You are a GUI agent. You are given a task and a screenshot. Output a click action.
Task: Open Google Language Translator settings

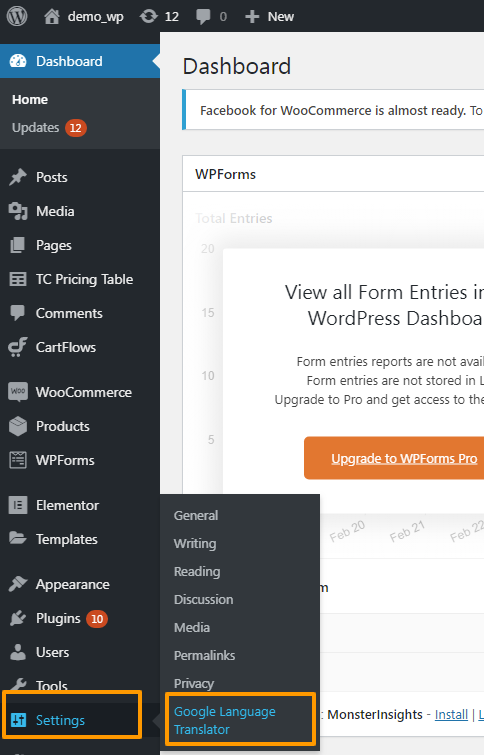[x=225, y=720]
